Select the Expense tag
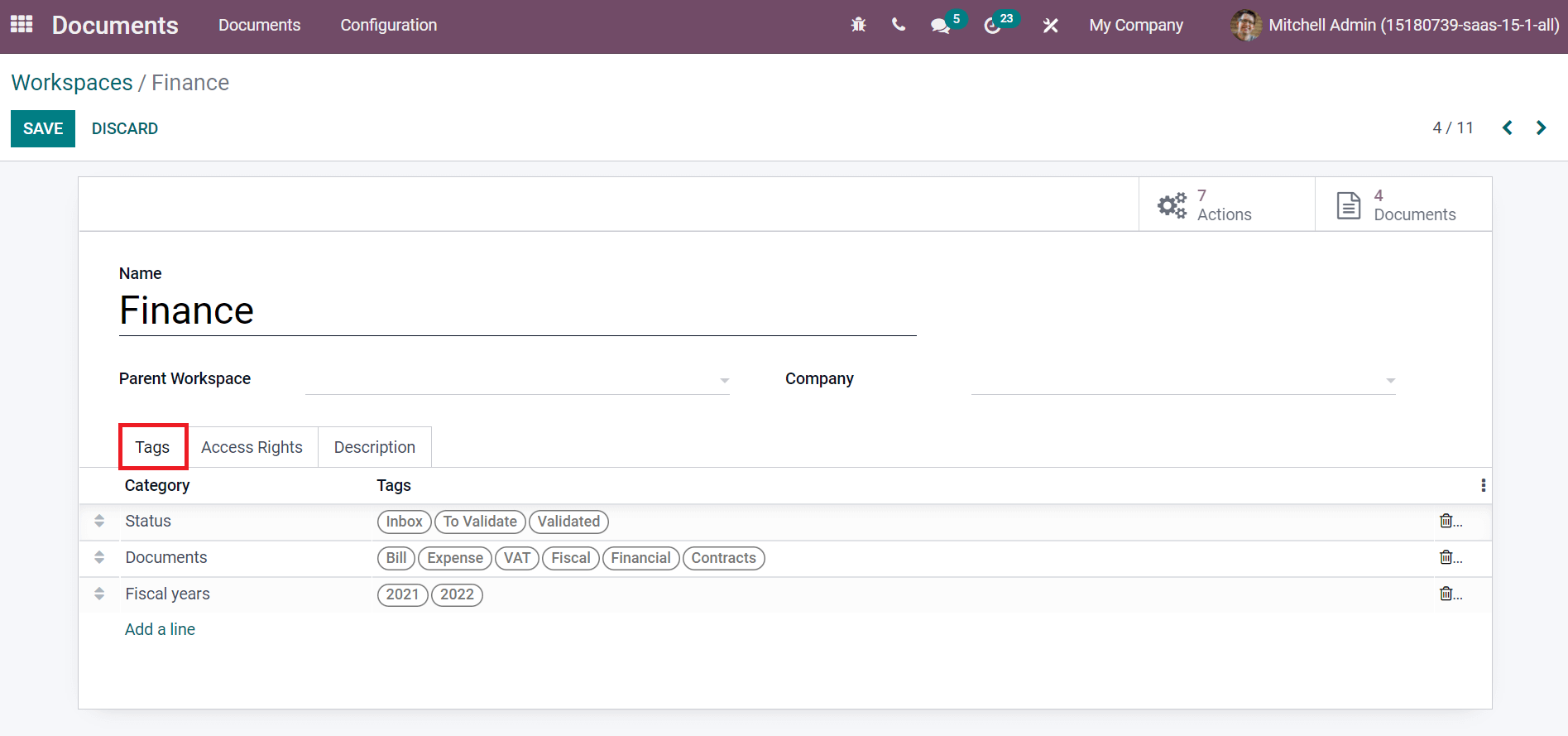 [455, 558]
